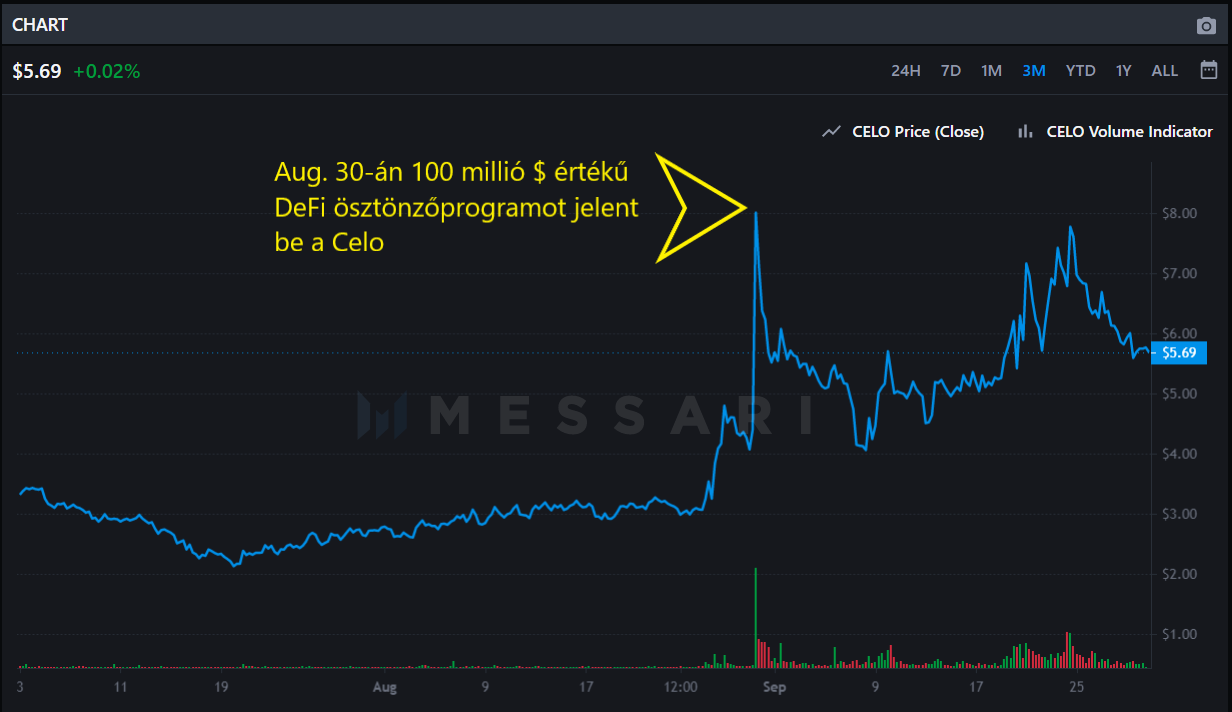Select the 7D time range
The width and height of the screenshot is (1232, 712).
tap(950, 71)
